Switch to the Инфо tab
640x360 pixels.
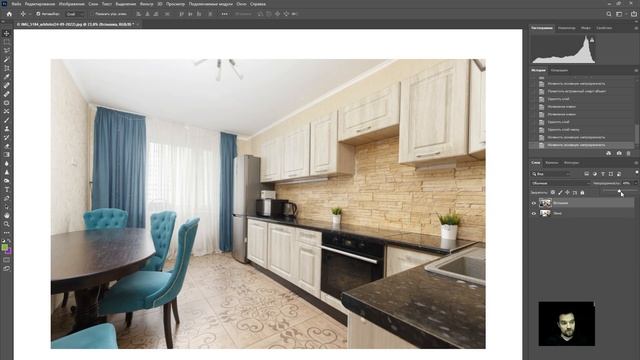pyautogui.click(x=586, y=28)
